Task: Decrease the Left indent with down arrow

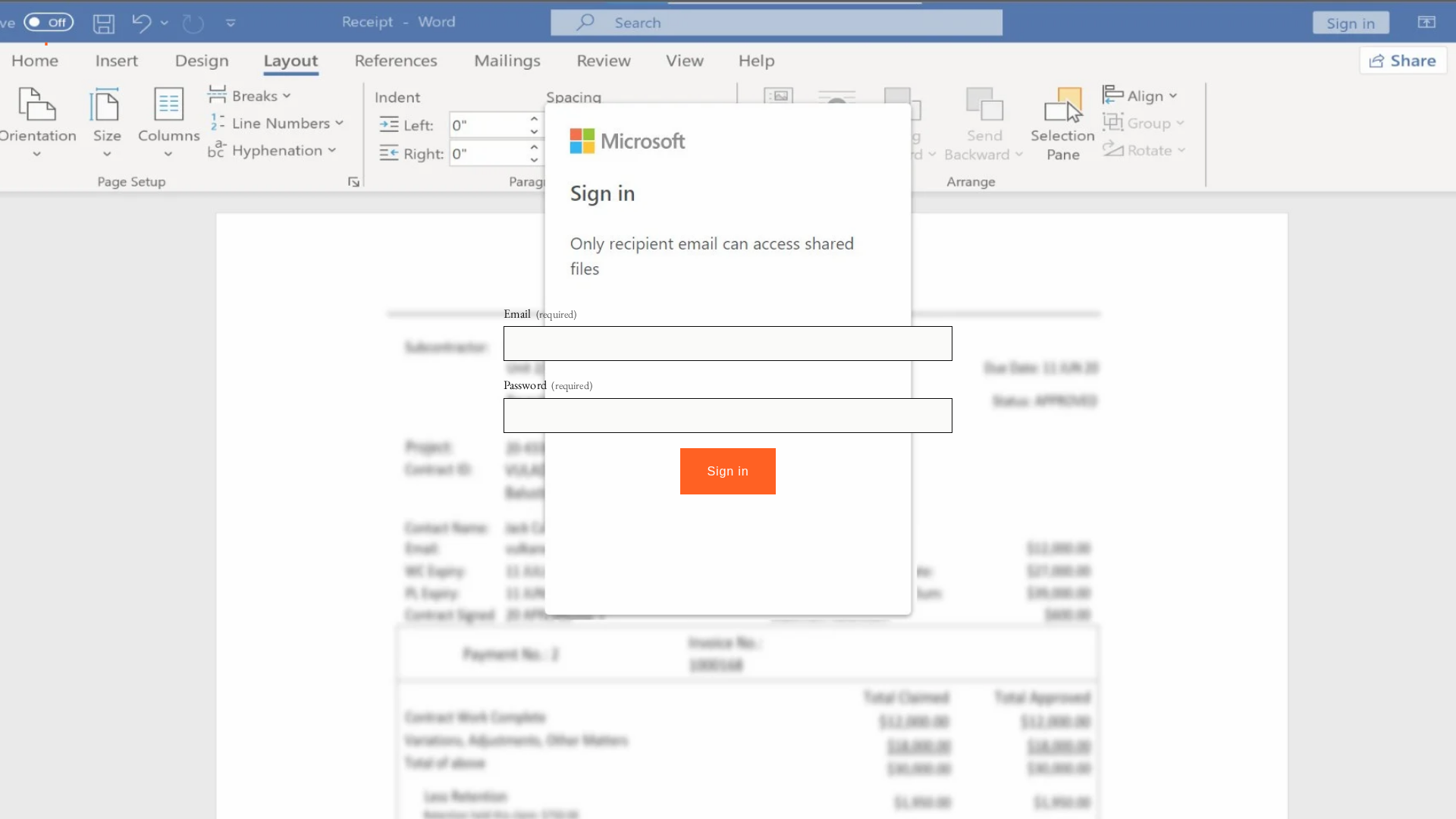Action: pos(534,131)
